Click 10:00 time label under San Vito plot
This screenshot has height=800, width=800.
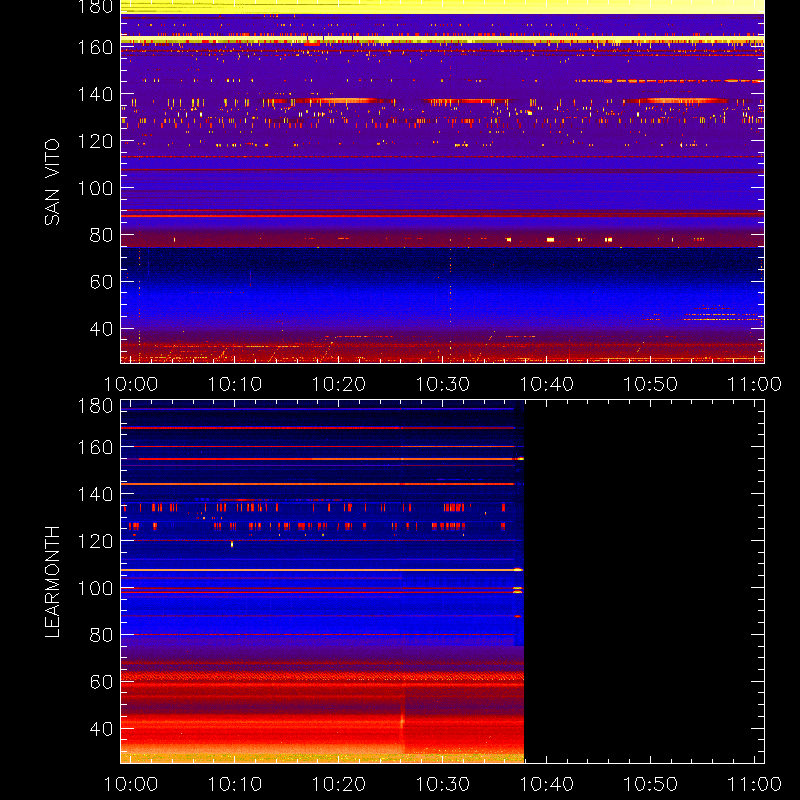pos(131,384)
